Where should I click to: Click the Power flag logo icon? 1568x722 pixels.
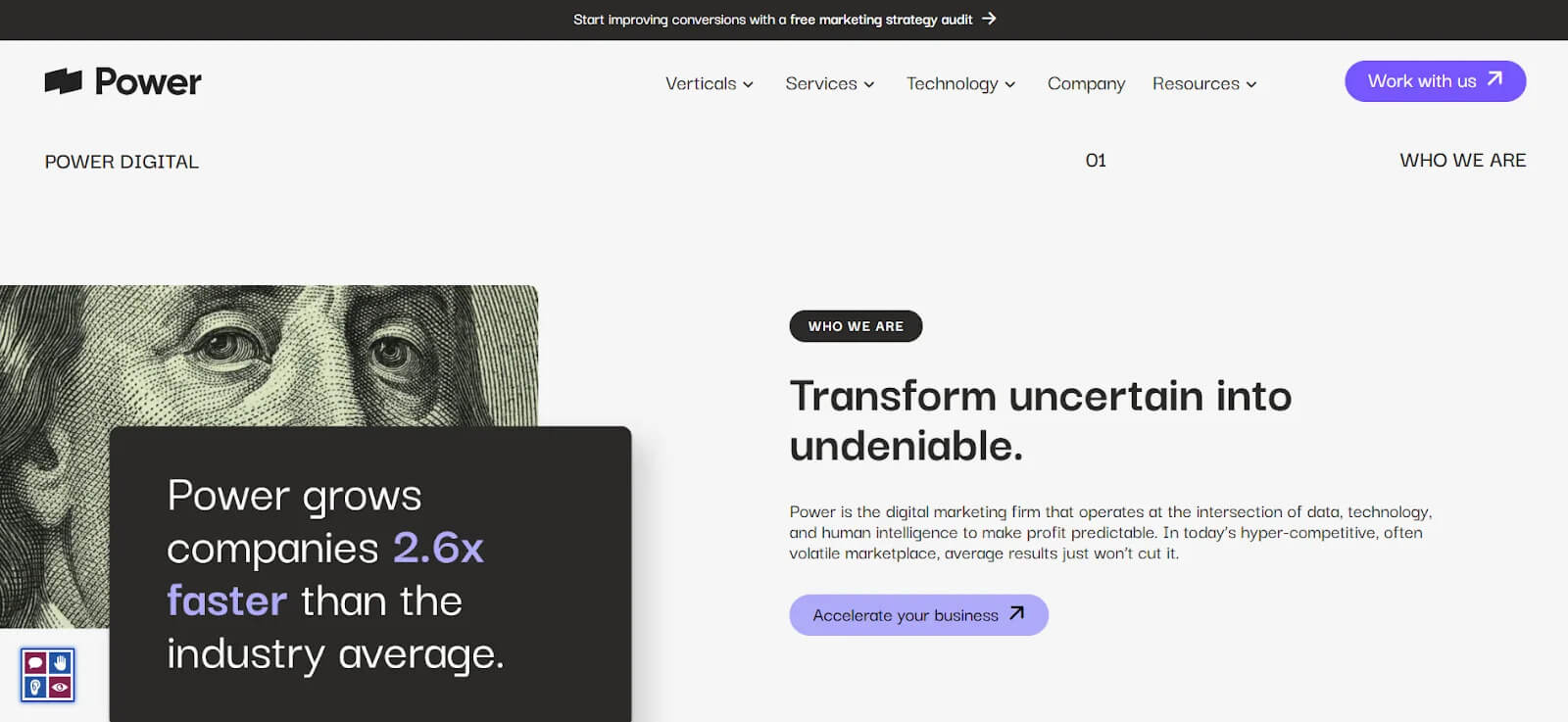pyautogui.click(x=63, y=81)
